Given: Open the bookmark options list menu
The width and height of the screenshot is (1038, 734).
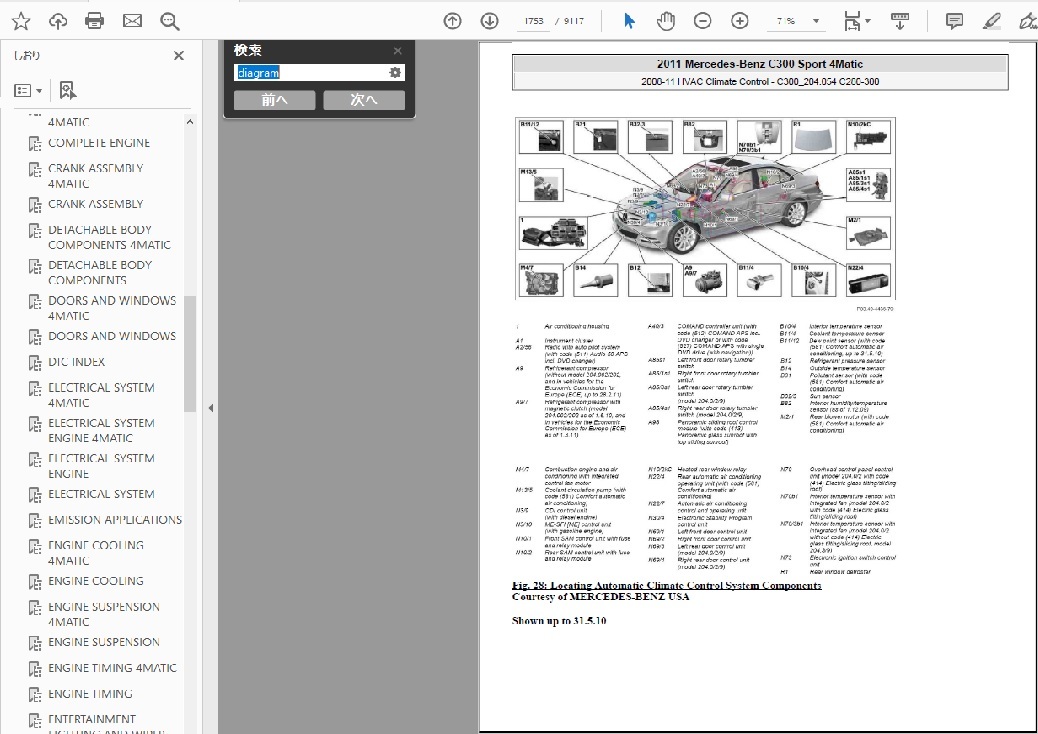Looking at the screenshot, I should [28, 90].
